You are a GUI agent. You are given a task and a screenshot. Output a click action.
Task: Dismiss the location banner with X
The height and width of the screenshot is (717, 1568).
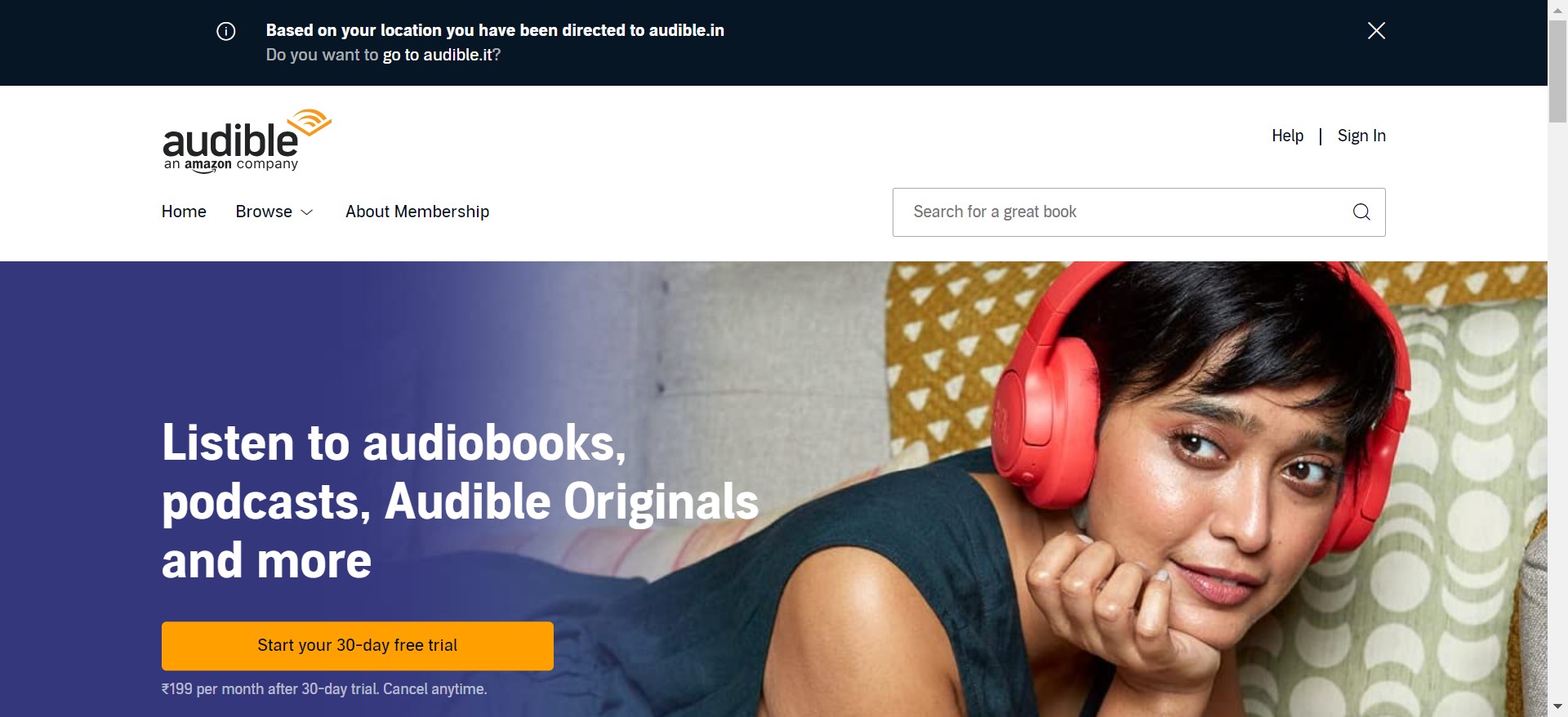click(1376, 31)
